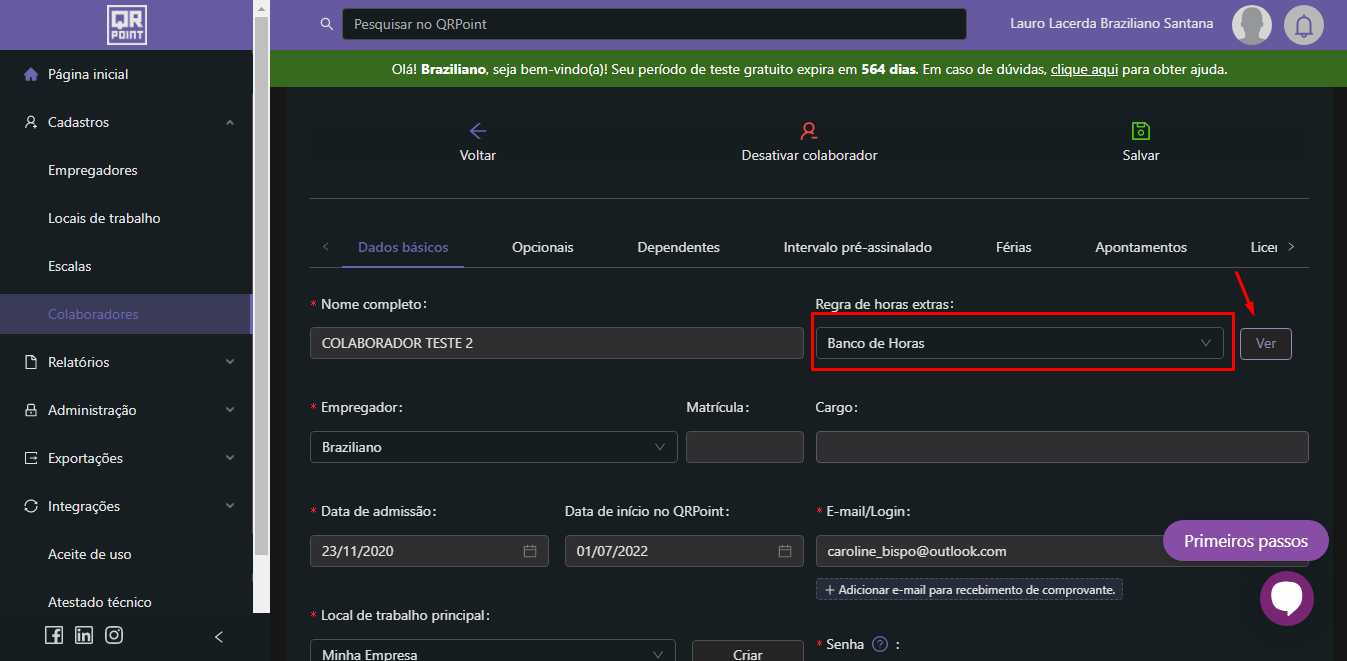Click the Senha help question icon
1347x661 pixels.
[x=880, y=644]
